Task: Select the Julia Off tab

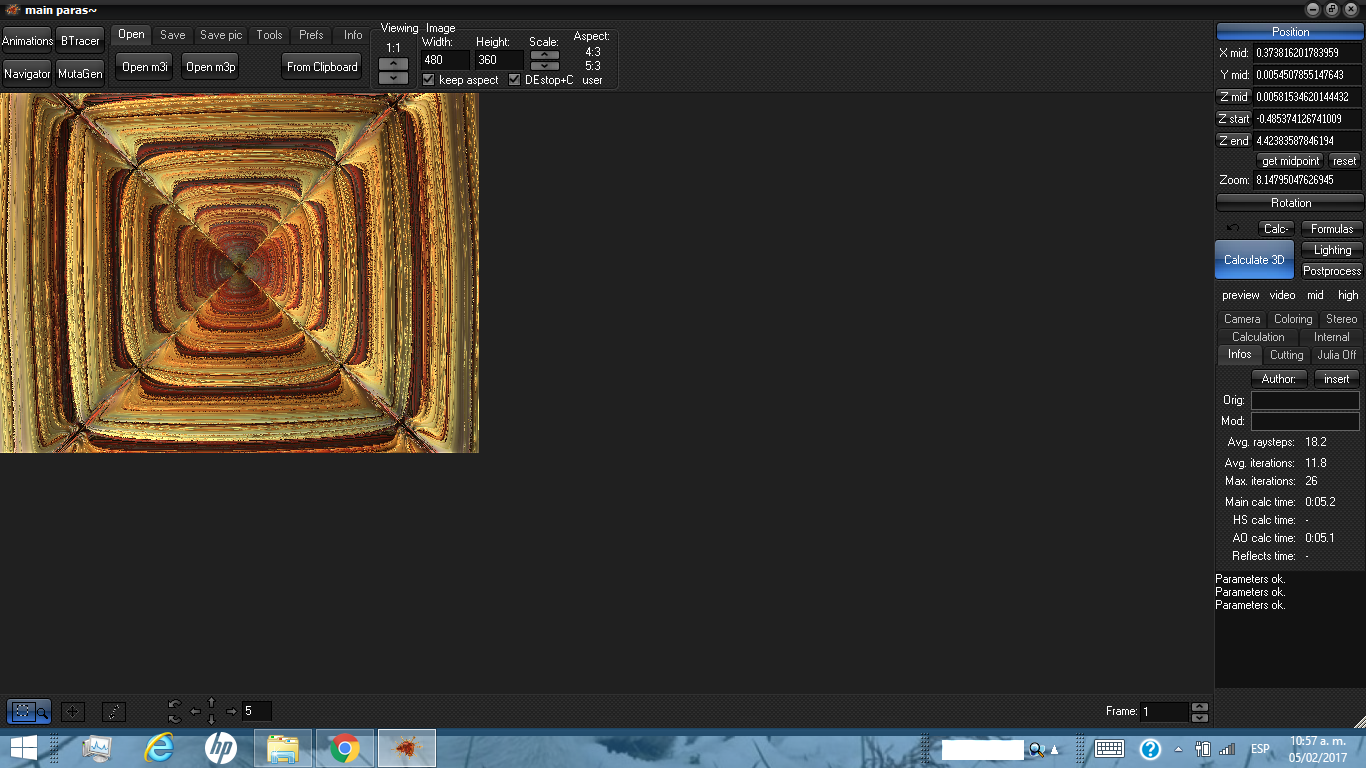Action: [x=1337, y=355]
